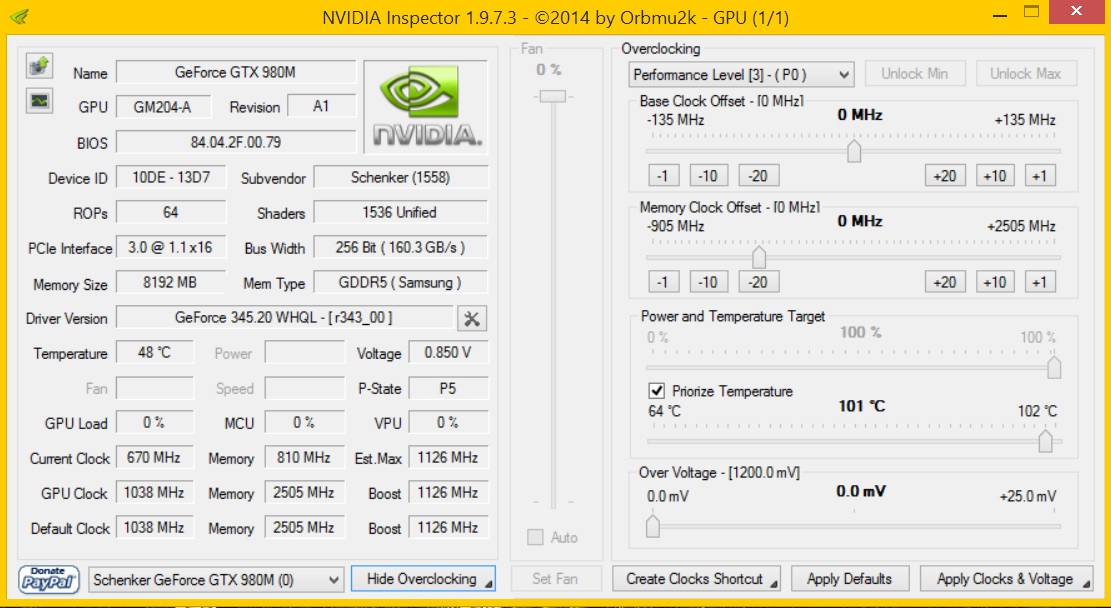Viewport: 1111px width, 608px height.
Task: Toggle the Auto fan checkbox
Action: click(535, 537)
